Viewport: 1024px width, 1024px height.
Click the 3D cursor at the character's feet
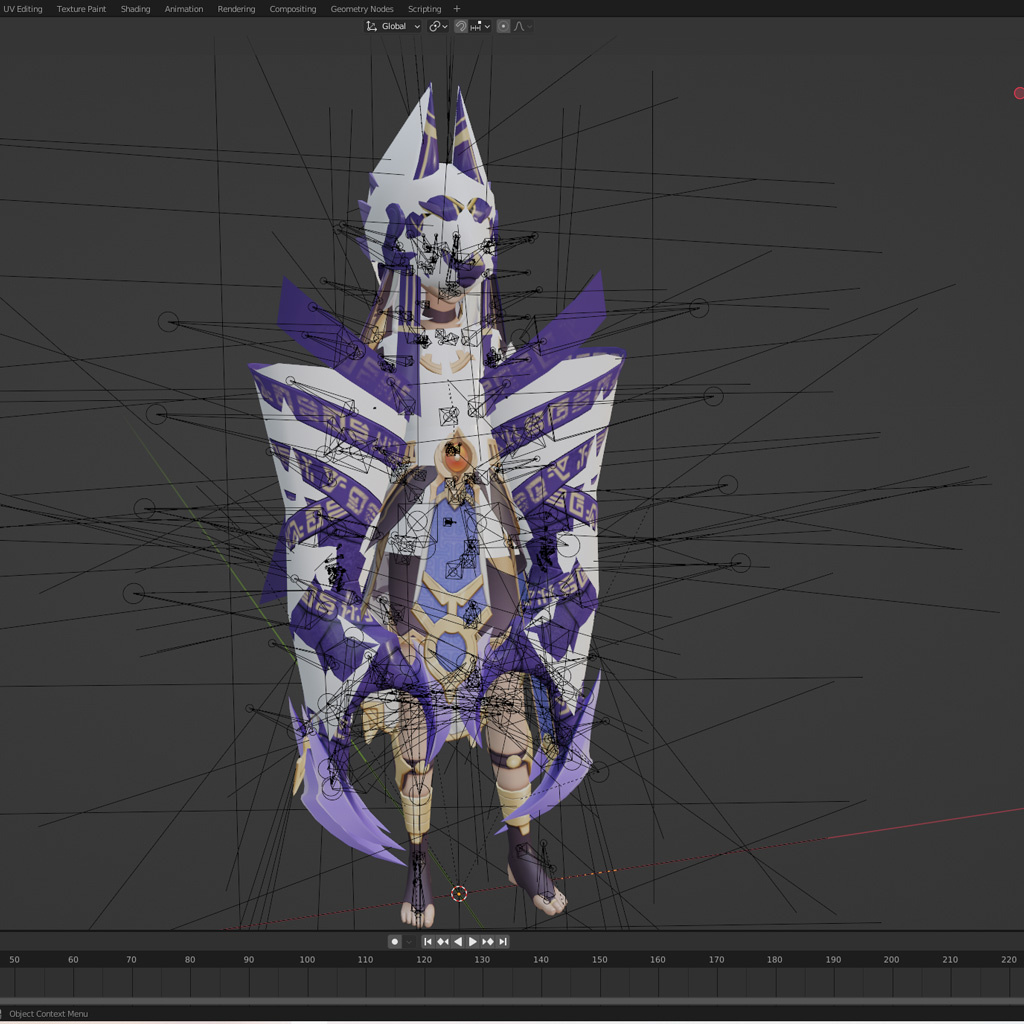459,893
